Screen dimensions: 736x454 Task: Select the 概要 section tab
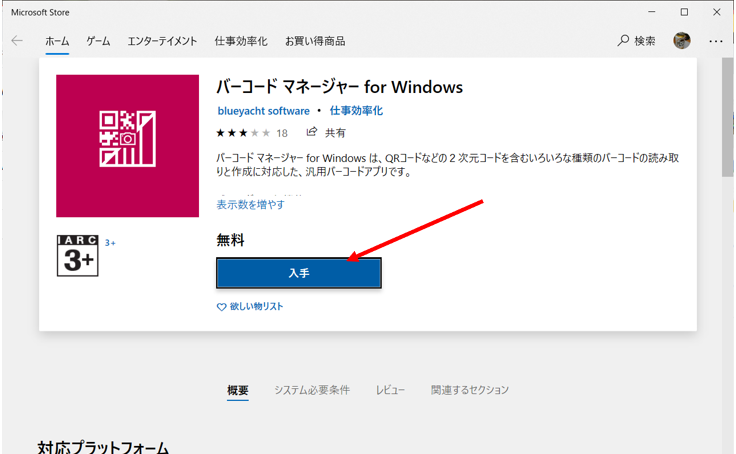click(238, 390)
